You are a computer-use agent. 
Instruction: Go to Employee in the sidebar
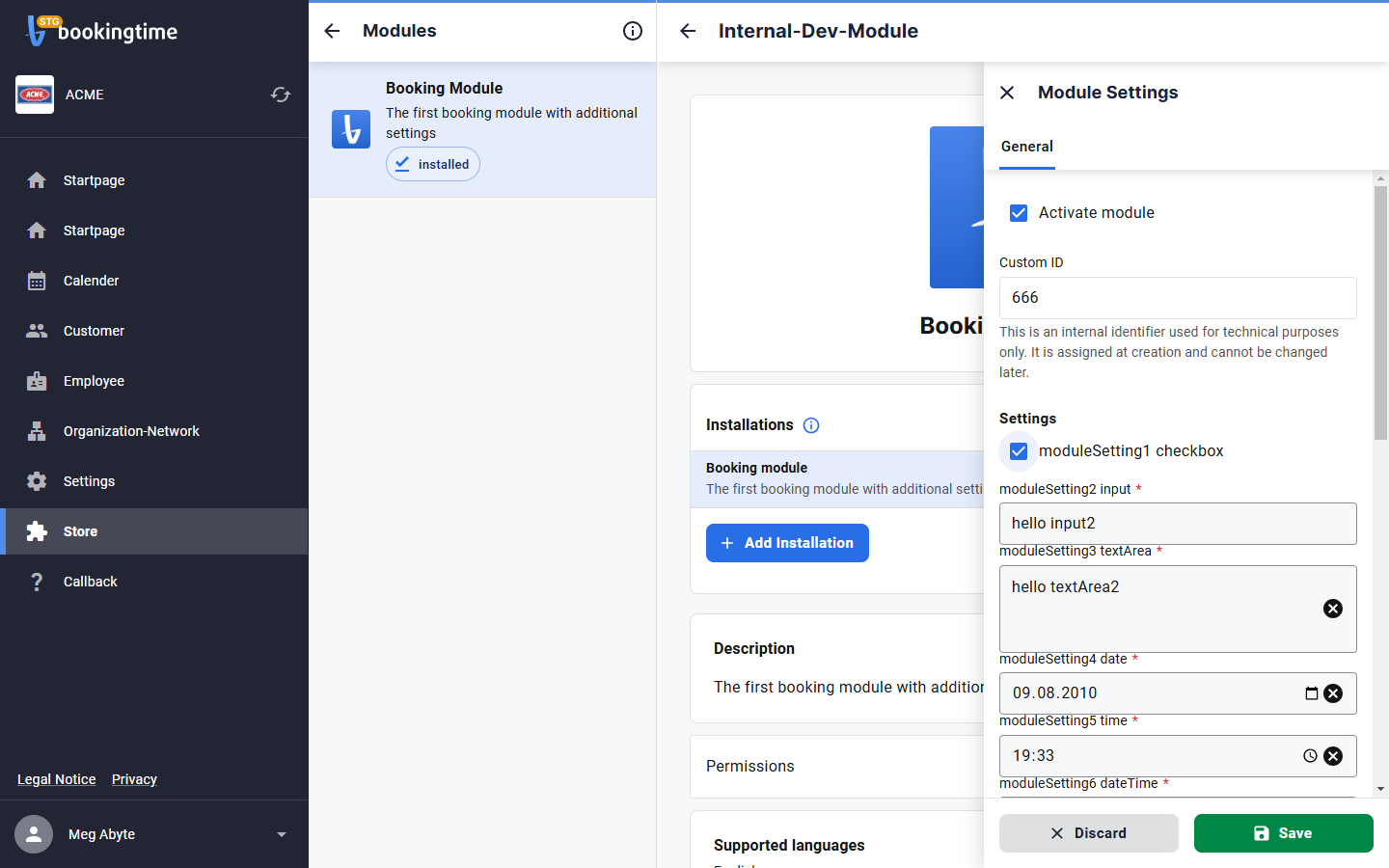click(154, 381)
